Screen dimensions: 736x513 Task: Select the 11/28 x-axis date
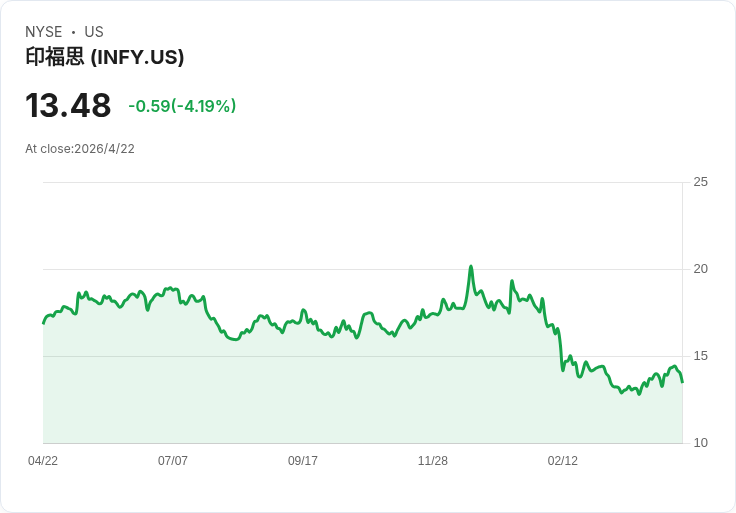(x=433, y=461)
